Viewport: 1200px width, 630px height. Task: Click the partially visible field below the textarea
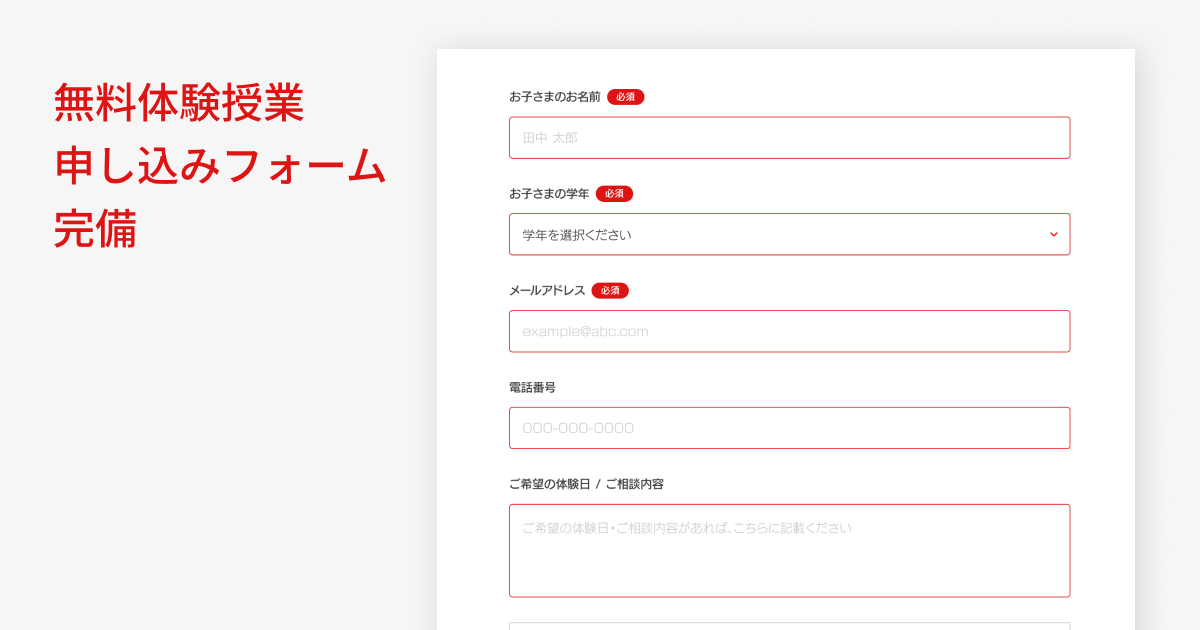coord(789,625)
